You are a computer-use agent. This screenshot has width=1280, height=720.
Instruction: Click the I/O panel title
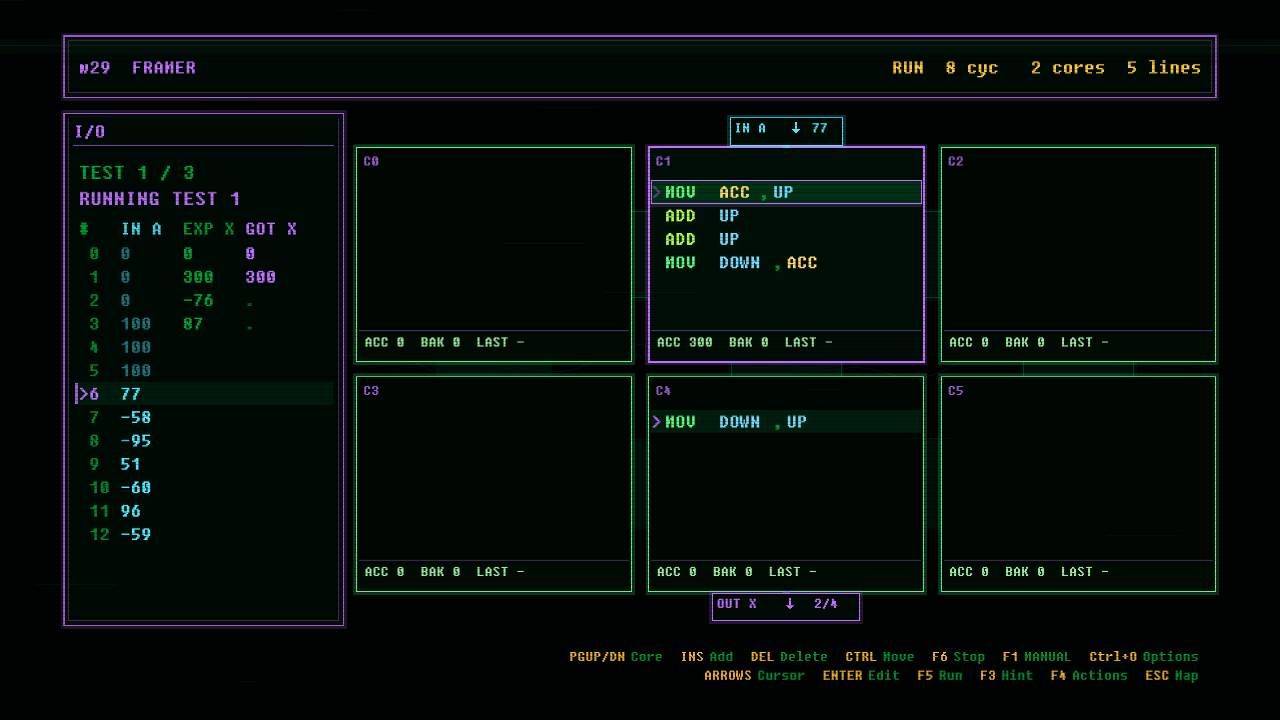[x=90, y=131]
